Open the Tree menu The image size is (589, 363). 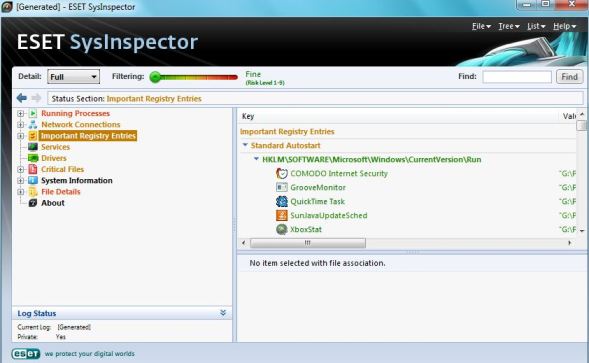[x=509, y=26]
